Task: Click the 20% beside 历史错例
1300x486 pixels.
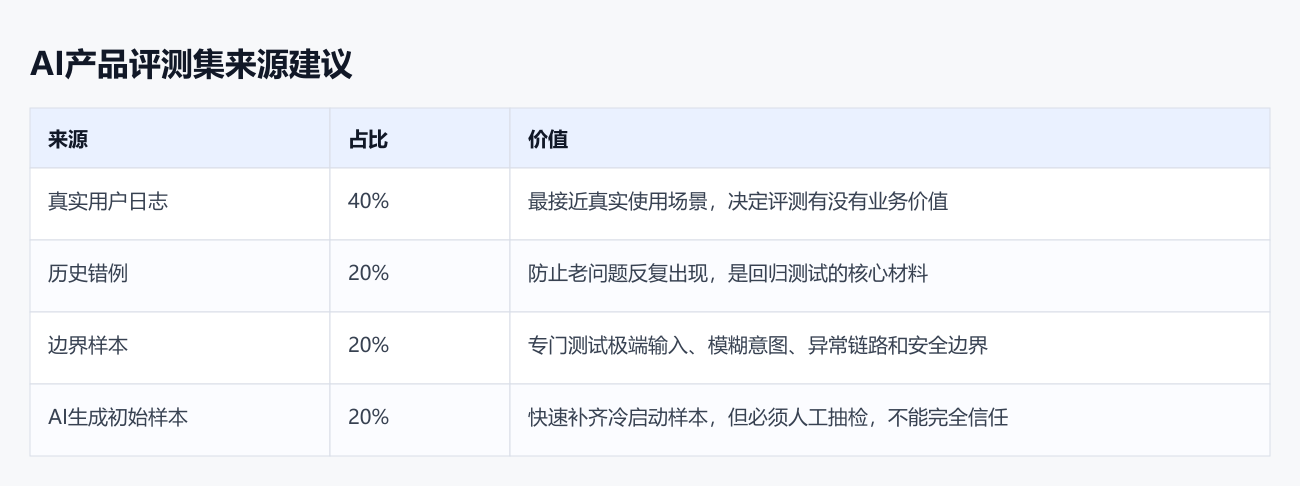Action: 368,272
